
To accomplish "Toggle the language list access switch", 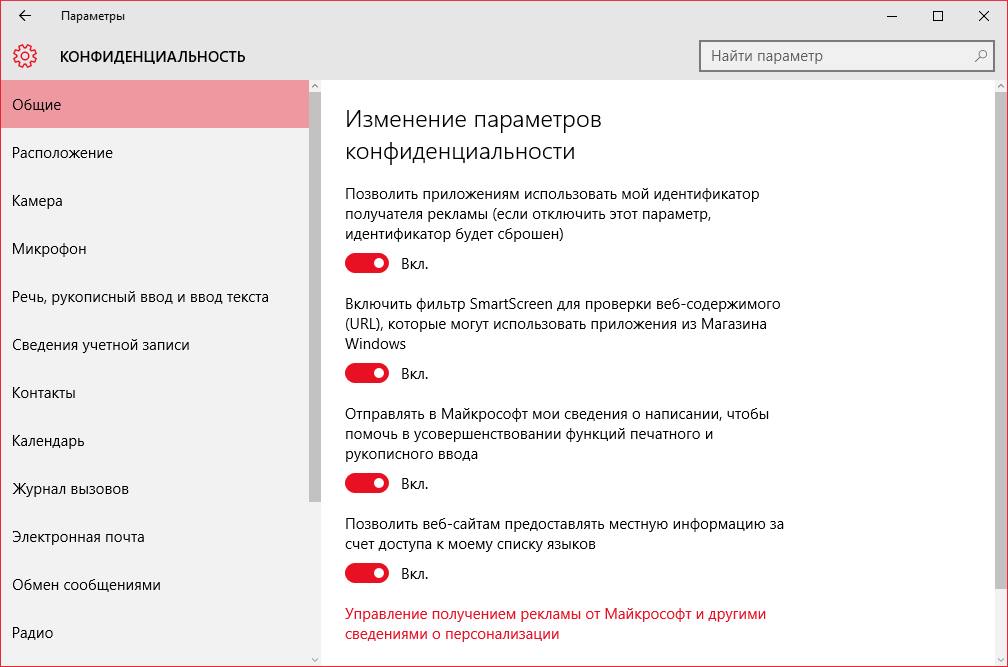I will coord(367,574).
